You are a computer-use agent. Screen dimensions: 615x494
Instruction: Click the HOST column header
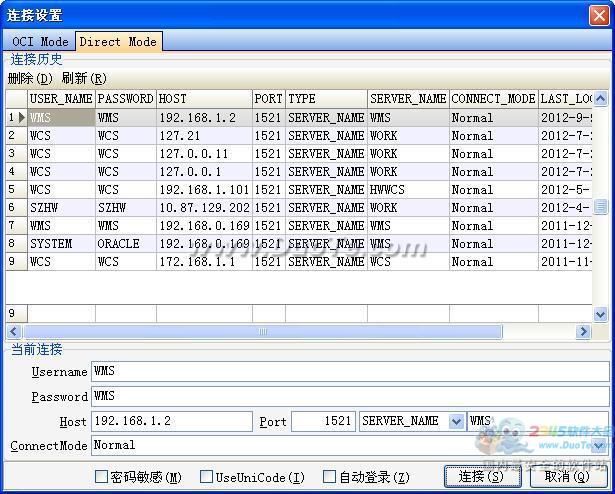pos(204,99)
